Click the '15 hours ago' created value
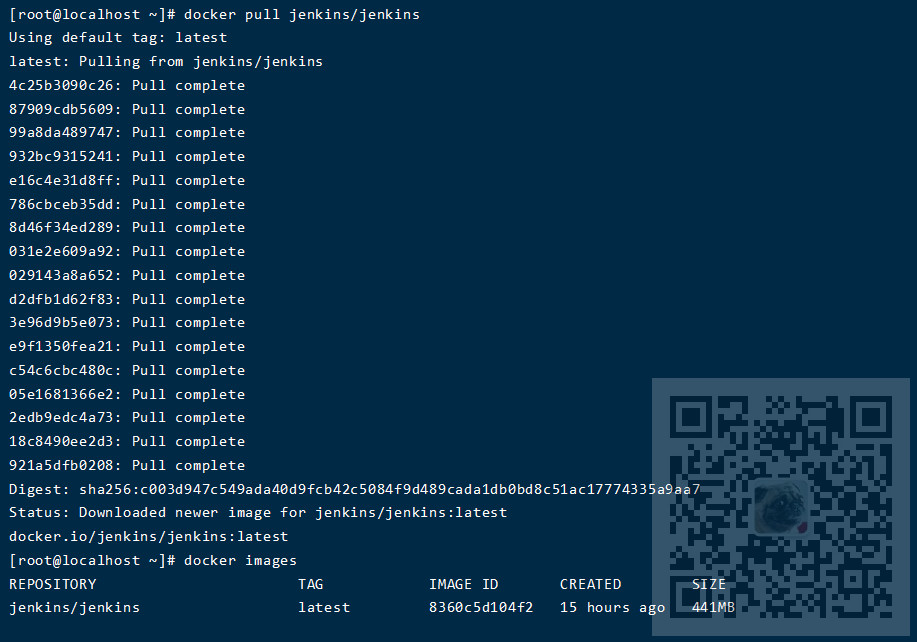The width and height of the screenshot is (917, 642). click(612, 608)
